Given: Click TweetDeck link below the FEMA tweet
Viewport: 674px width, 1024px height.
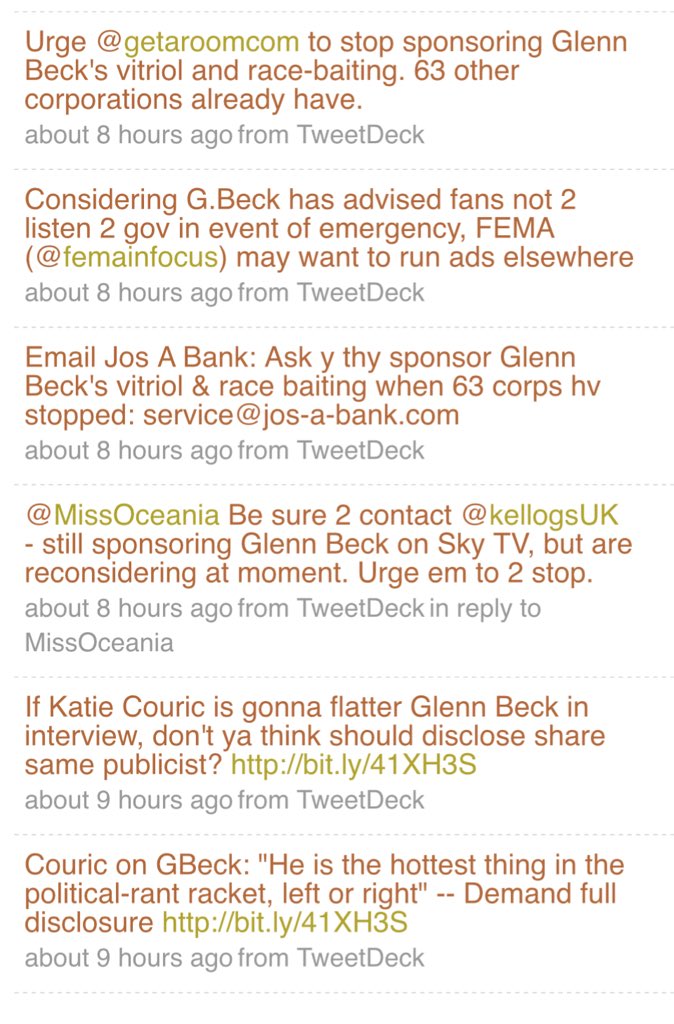Looking at the screenshot, I should 360,292.
